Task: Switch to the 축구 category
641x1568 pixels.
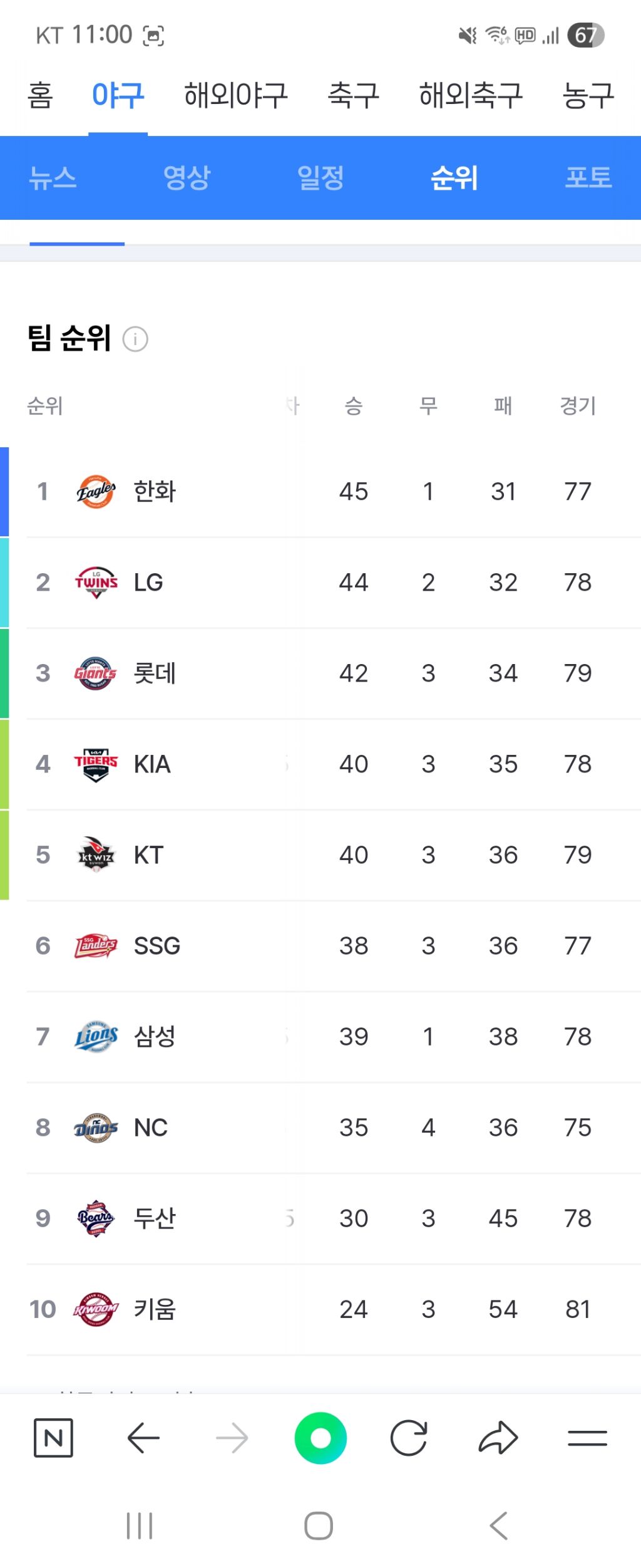Action: coord(354,95)
